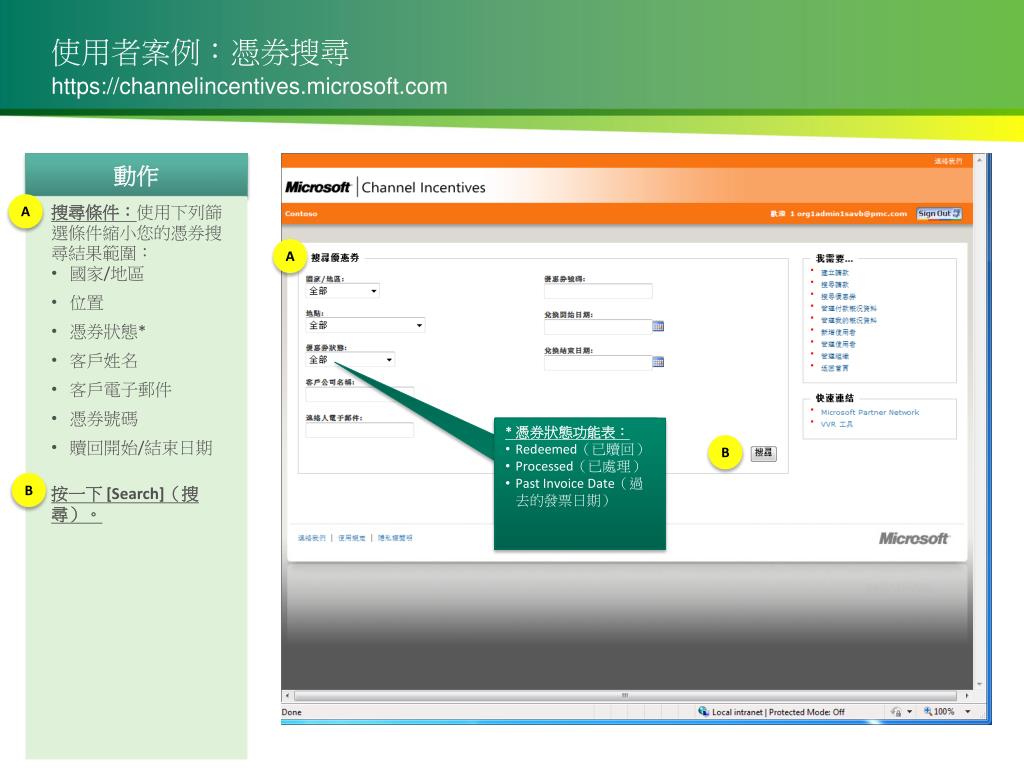Click the 按一下 [Search]（搜尋）instruction text
Viewport: 1024px width, 768px height.
coord(125,504)
